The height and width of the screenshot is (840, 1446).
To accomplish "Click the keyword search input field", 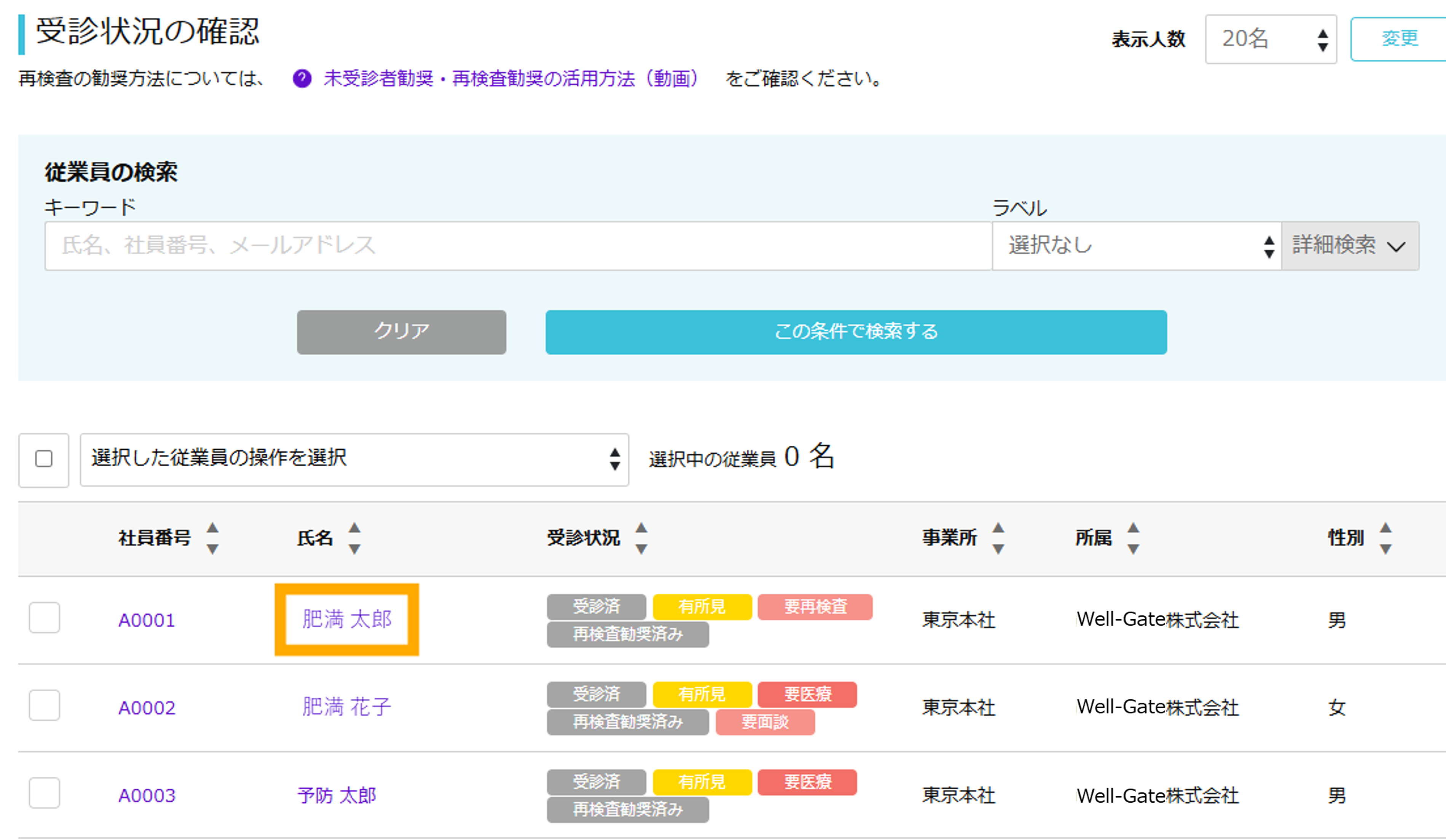I will tap(518, 245).
